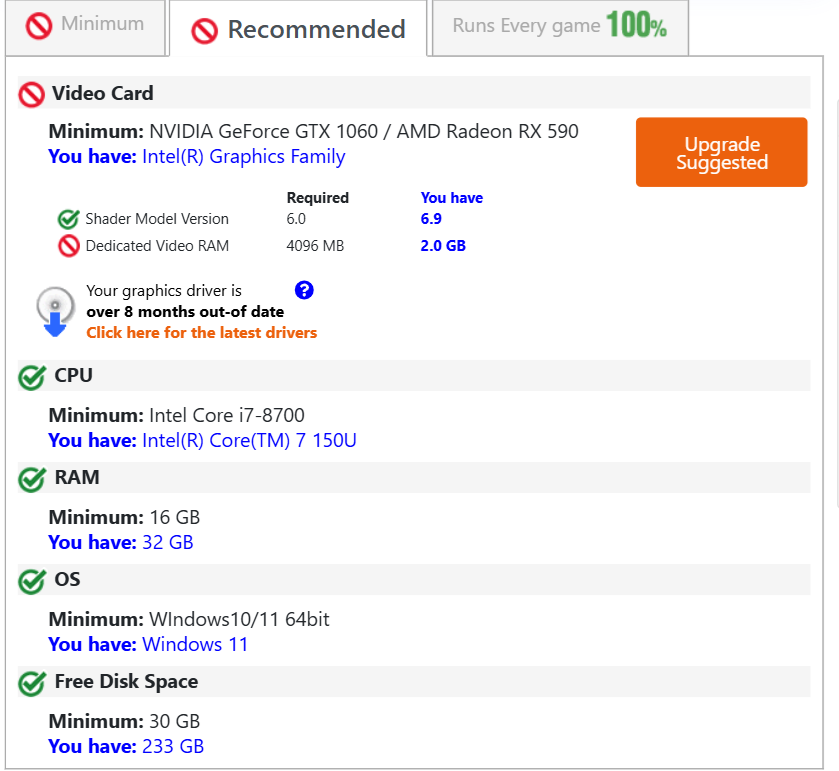Click the Windows 11 you-have text
The height and width of the screenshot is (771, 839).
coord(195,645)
